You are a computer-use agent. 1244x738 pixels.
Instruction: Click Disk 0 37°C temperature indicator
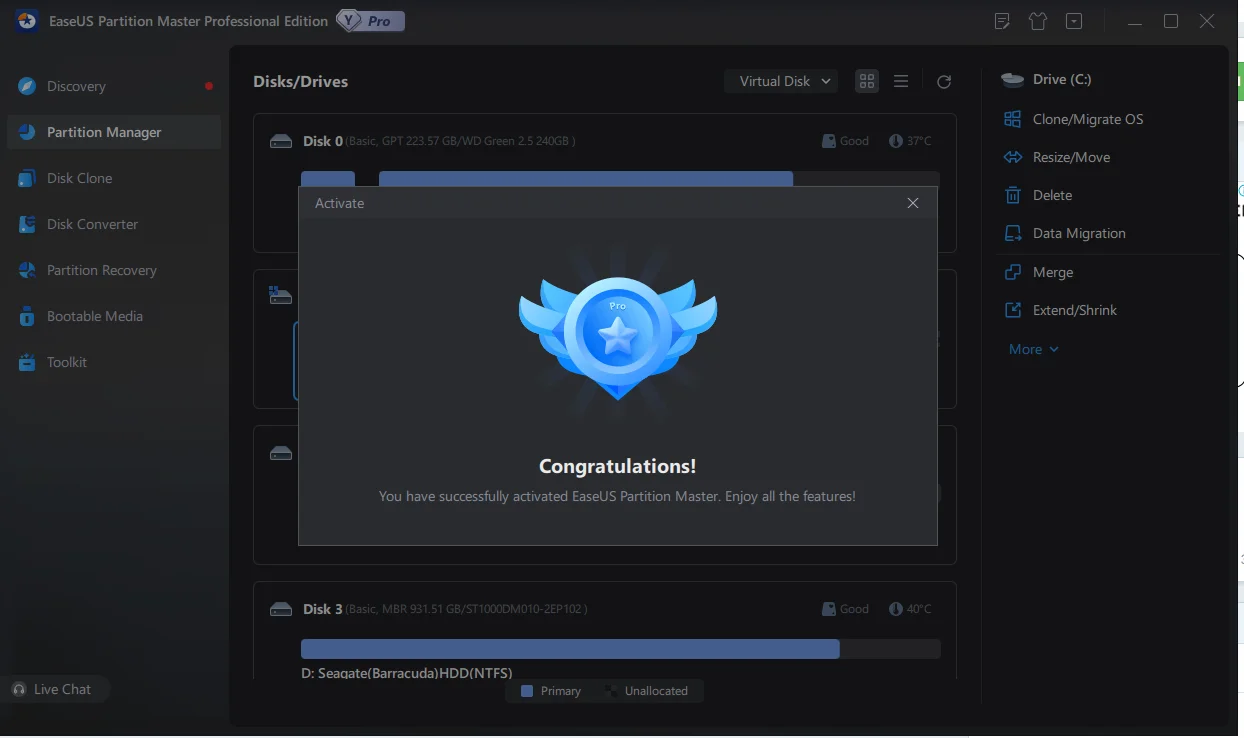pos(910,141)
